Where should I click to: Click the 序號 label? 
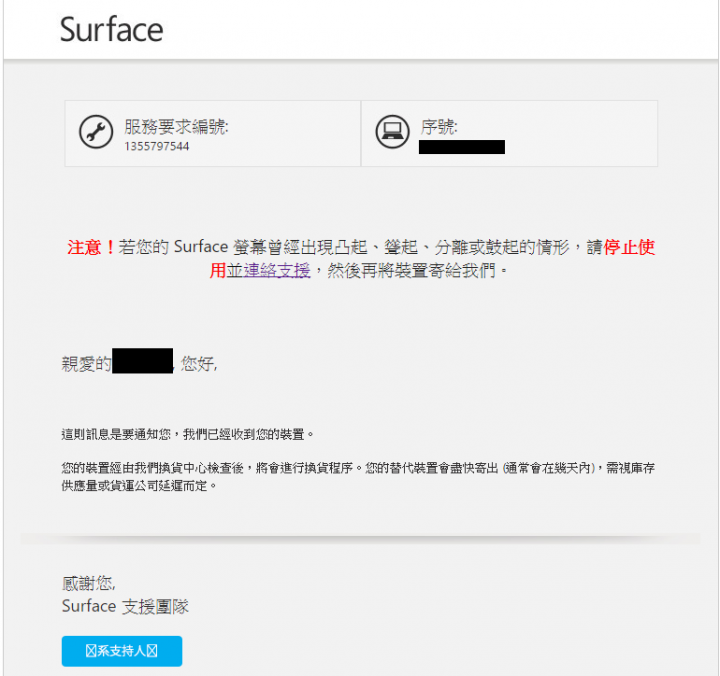pyautogui.click(x=439, y=127)
